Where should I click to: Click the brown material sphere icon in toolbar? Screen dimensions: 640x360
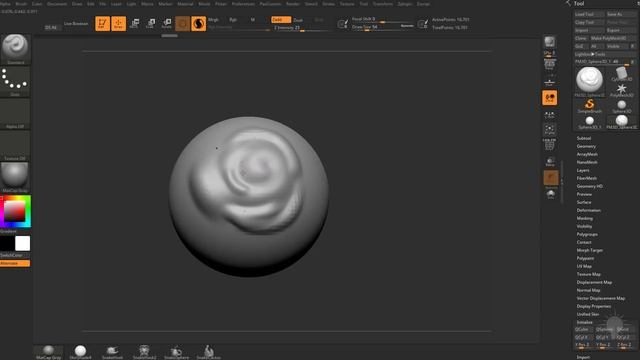click(x=182, y=24)
